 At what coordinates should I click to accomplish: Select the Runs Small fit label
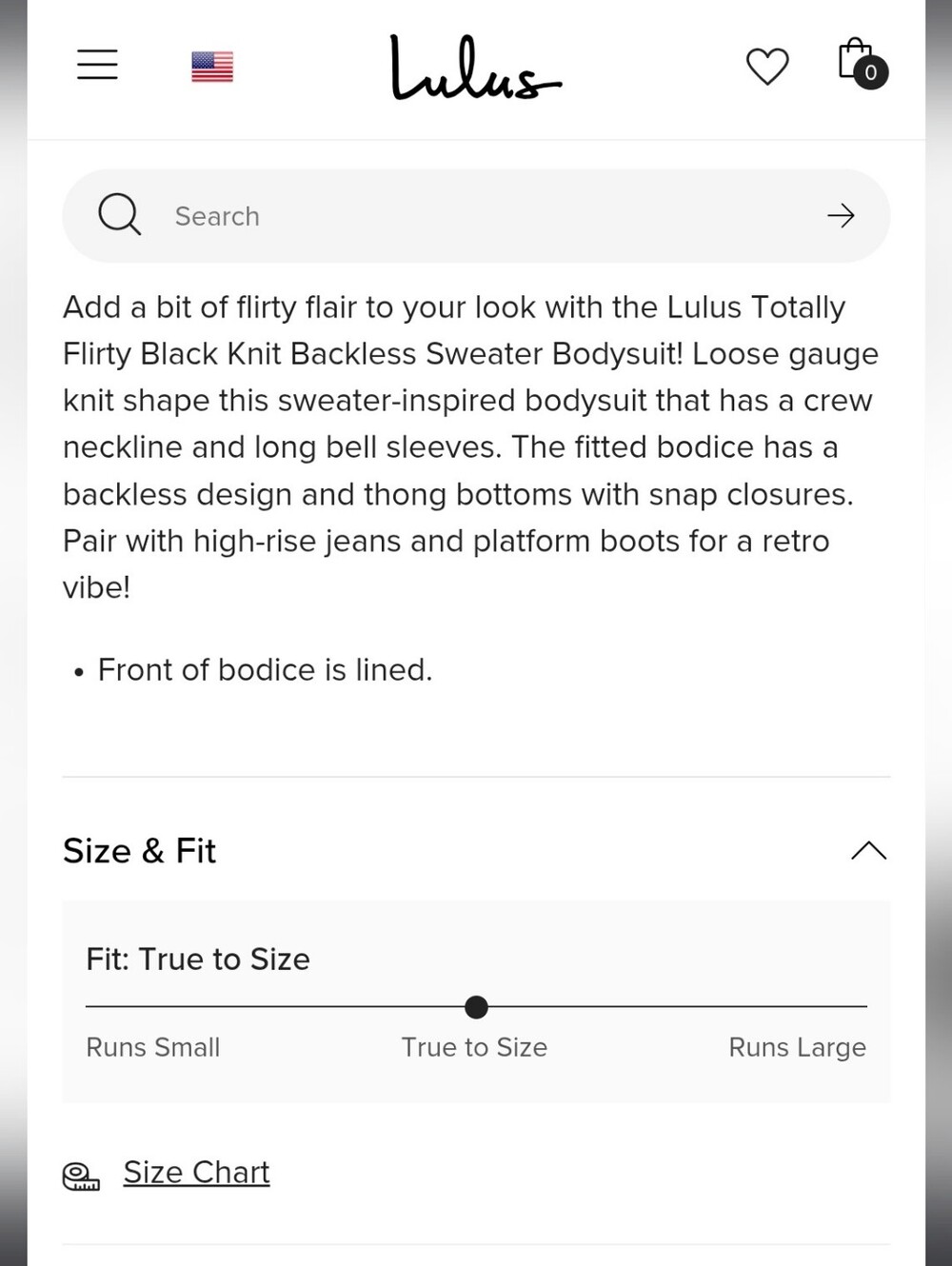tap(153, 1047)
